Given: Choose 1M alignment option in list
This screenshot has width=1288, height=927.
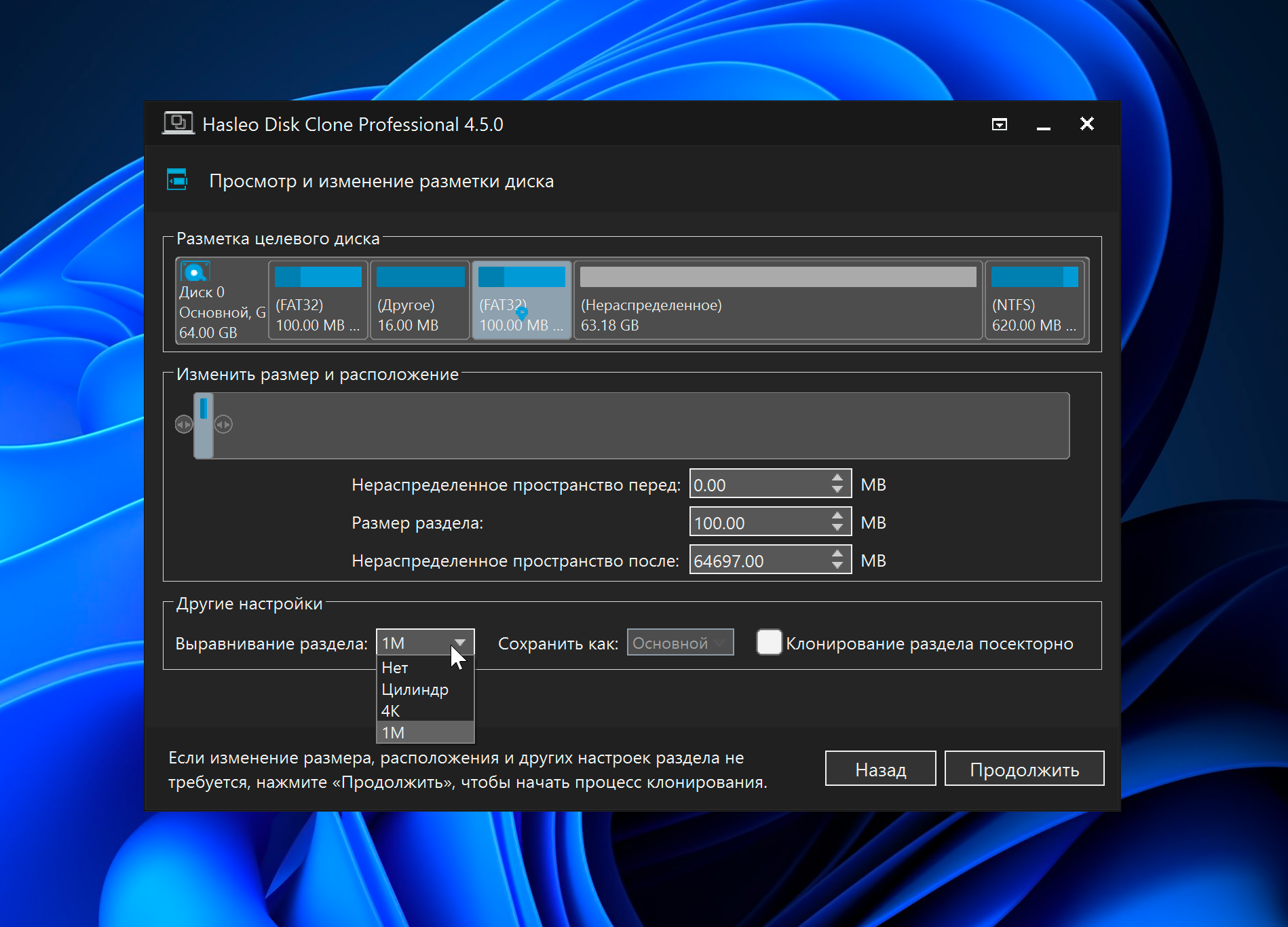Looking at the screenshot, I should [425, 733].
